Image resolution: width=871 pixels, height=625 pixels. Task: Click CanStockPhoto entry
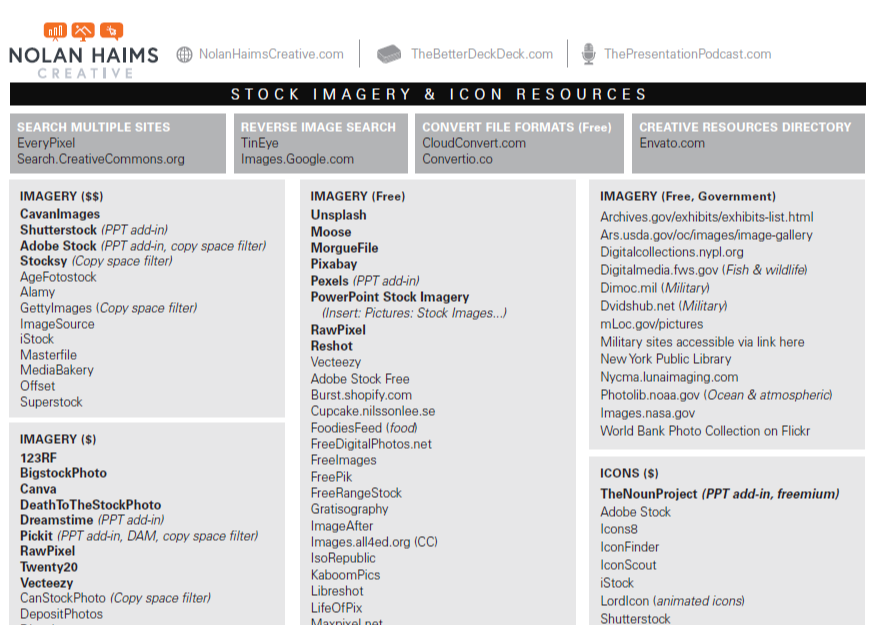pyautogui.click(x=63, y=598)
